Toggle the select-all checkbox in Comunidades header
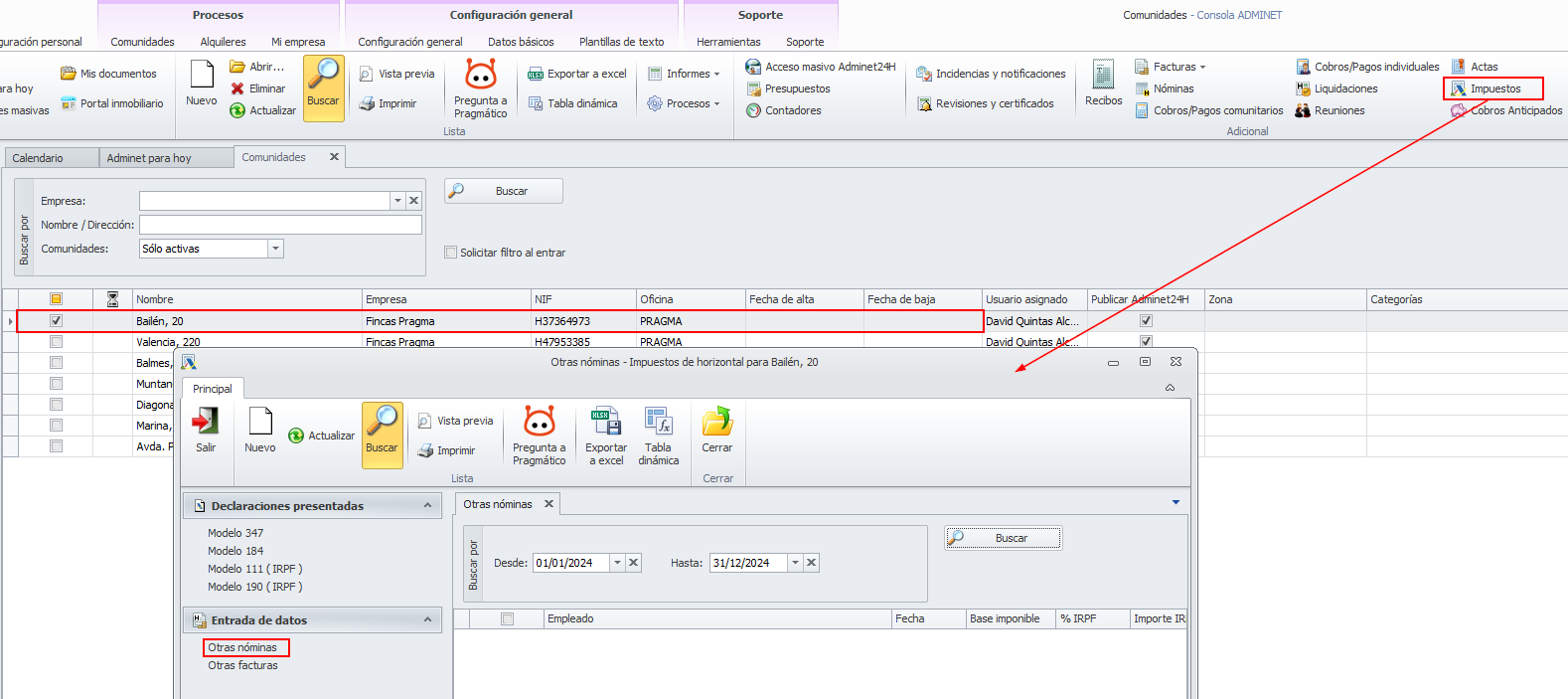 [56, 299]
